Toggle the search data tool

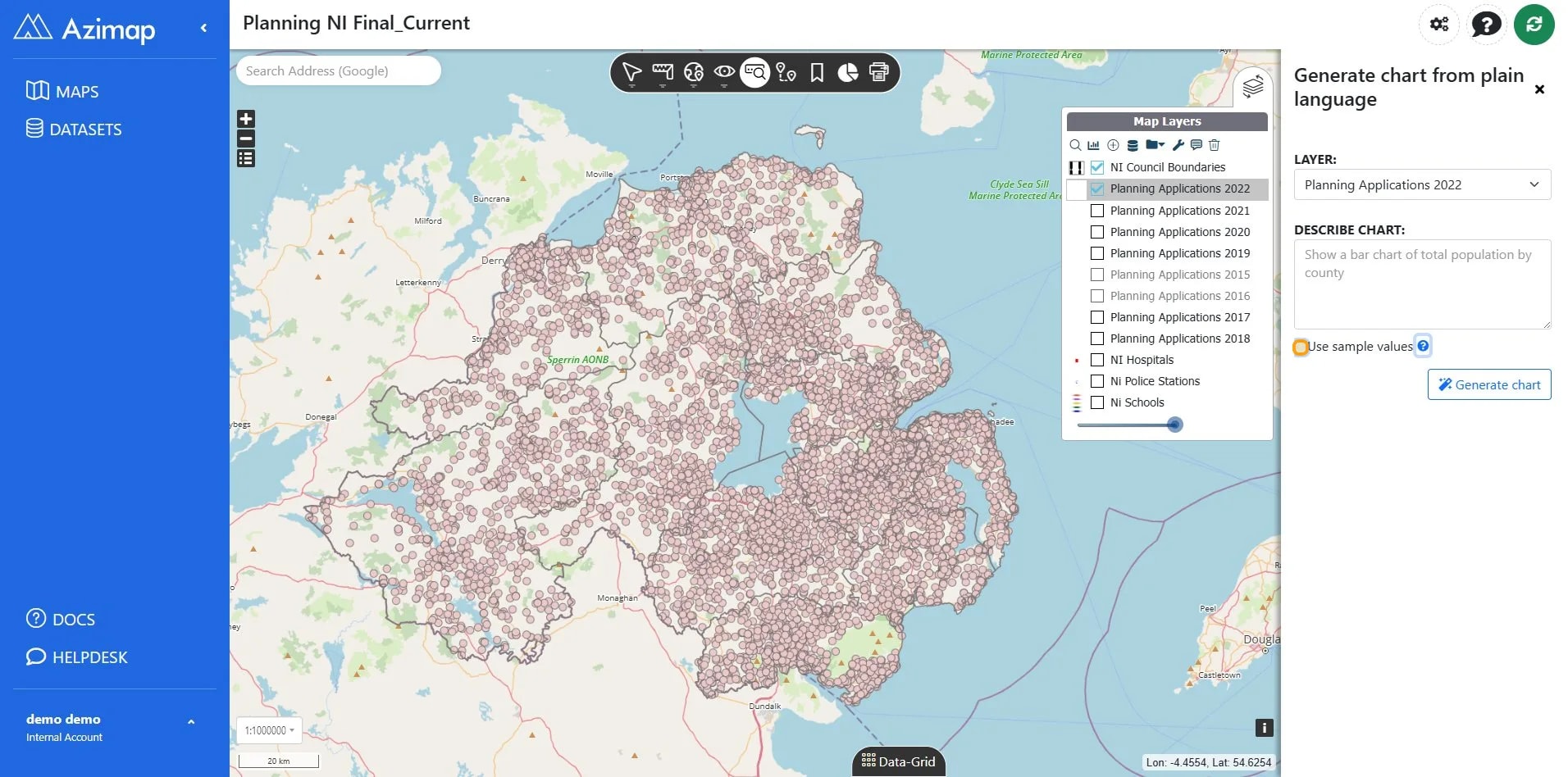coord(755,73)
